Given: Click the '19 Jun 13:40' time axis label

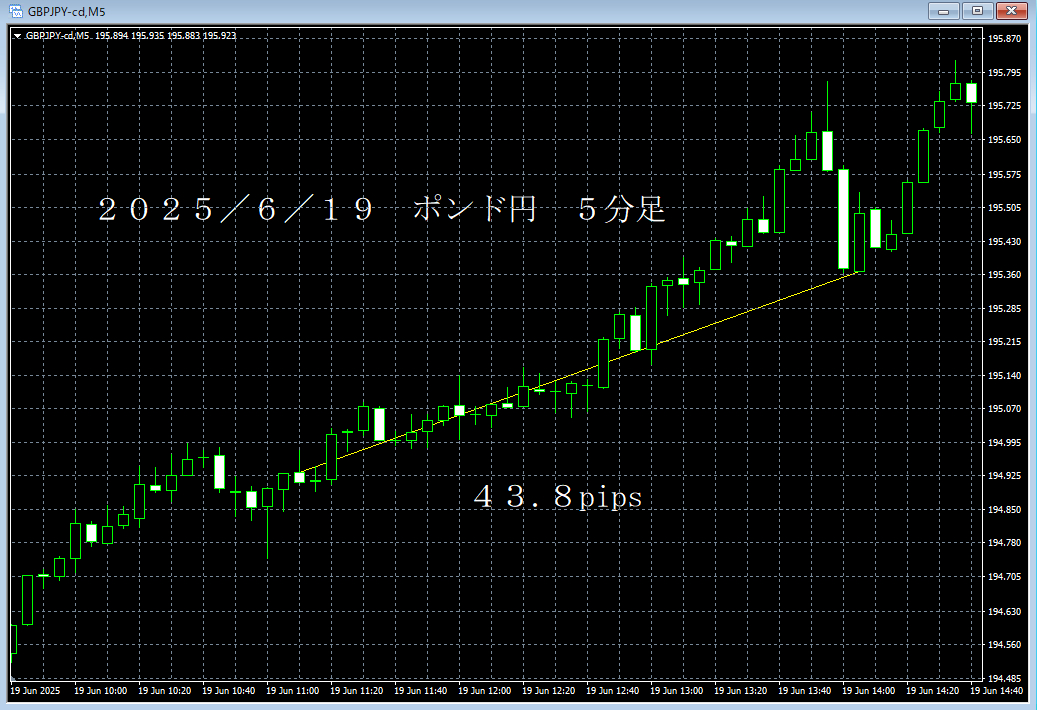Looking at the screenshot, I should tap(804, 691).
